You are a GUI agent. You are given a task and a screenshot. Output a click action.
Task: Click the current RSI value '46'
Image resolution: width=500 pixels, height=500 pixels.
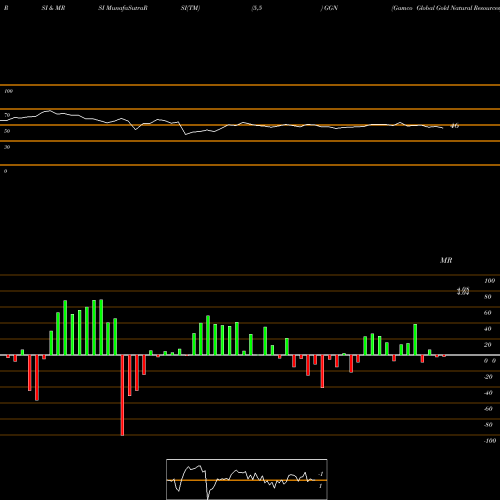coord(454,126)
